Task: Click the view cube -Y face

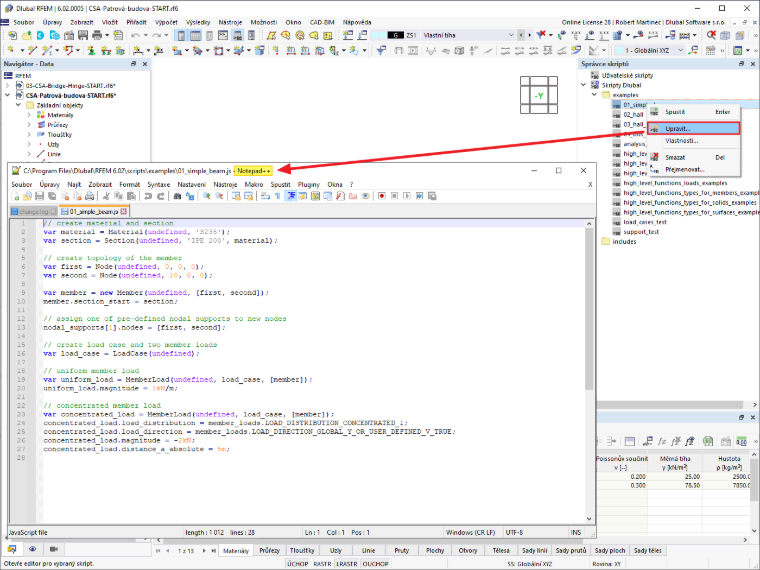Action: (539, 95)
